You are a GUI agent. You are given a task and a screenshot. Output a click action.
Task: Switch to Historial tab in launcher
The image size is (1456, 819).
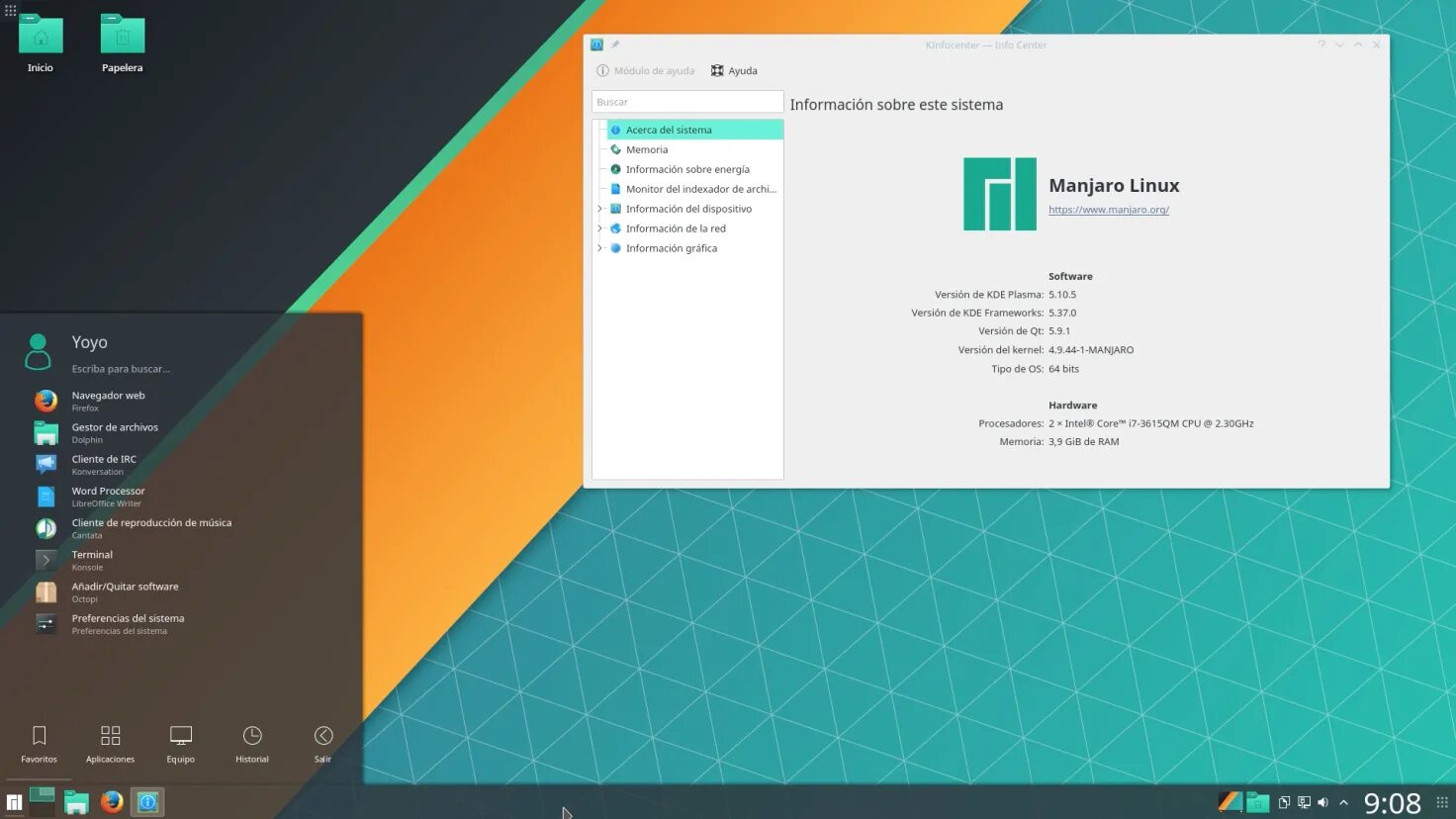[252, 744]
